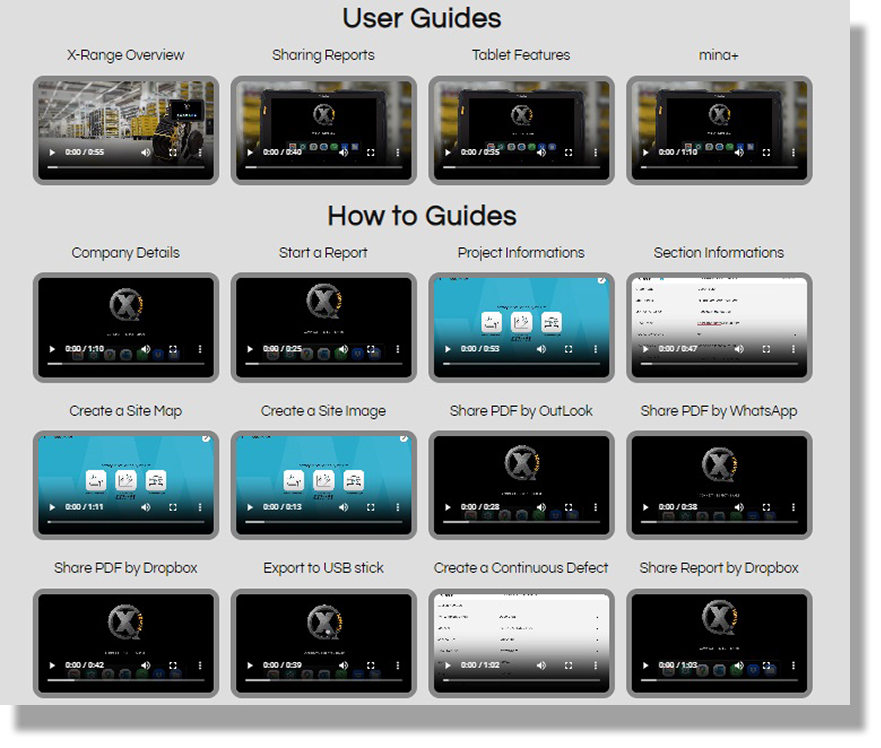
Task: Play the Company Details video
Action: [x=51, y=350]
